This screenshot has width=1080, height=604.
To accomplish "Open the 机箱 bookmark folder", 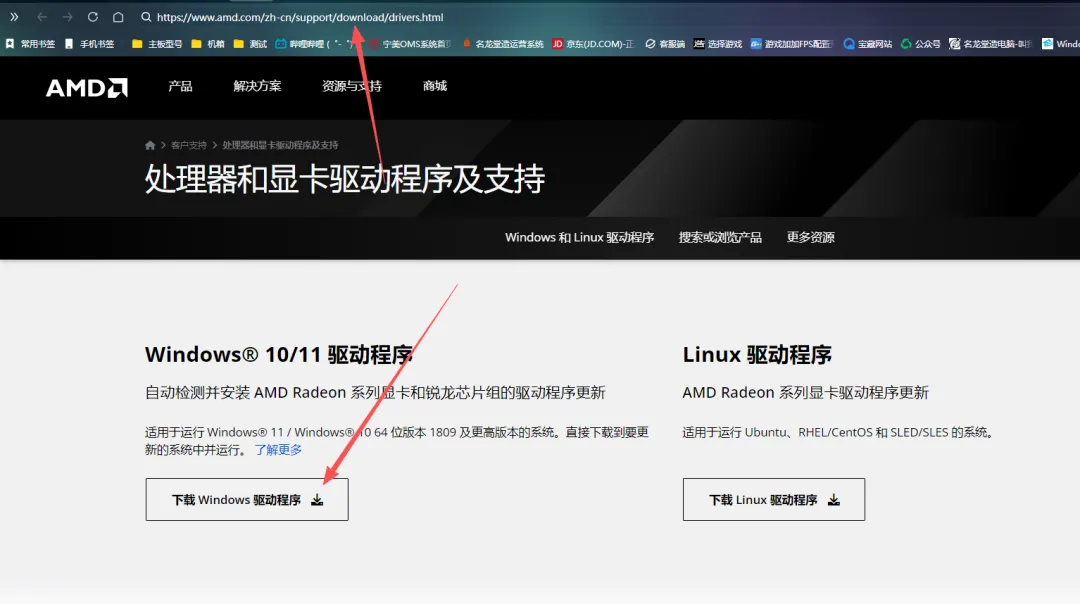I will click(208, 44).
